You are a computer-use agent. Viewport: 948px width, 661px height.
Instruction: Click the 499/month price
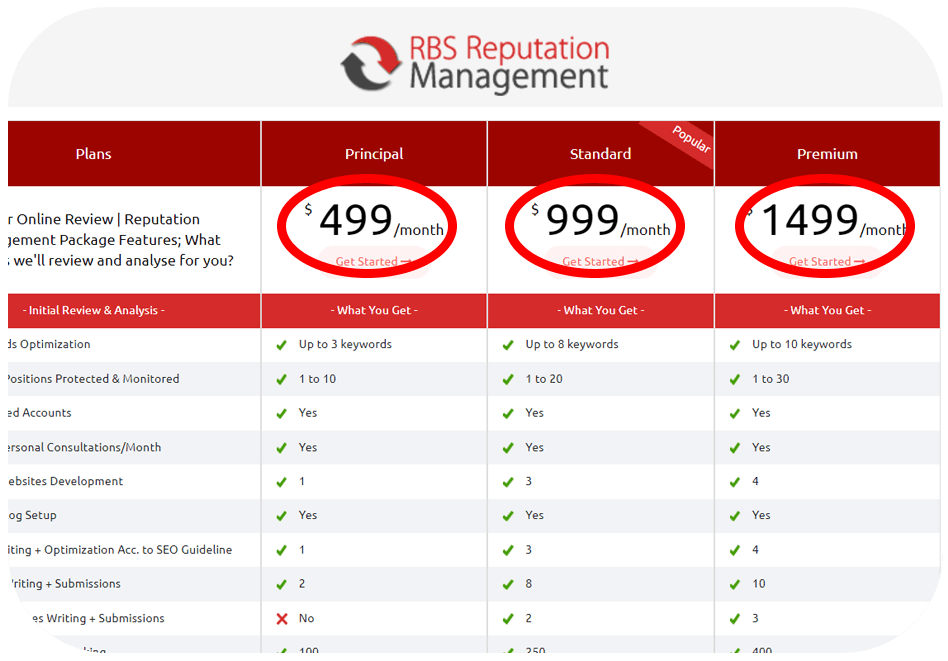click(x=374, y=220)
